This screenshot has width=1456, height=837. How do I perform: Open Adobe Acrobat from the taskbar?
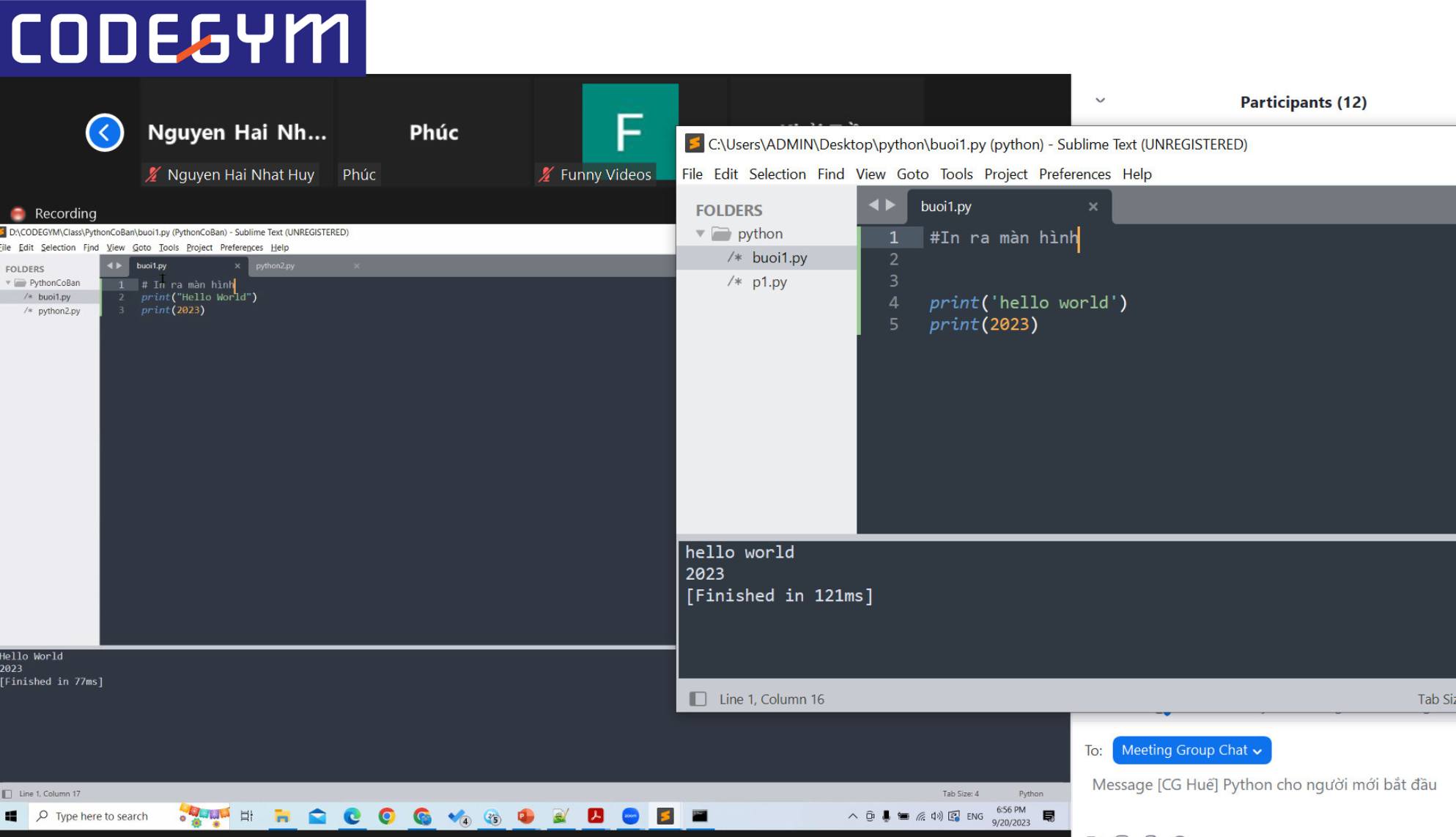(x=595, y=816)
